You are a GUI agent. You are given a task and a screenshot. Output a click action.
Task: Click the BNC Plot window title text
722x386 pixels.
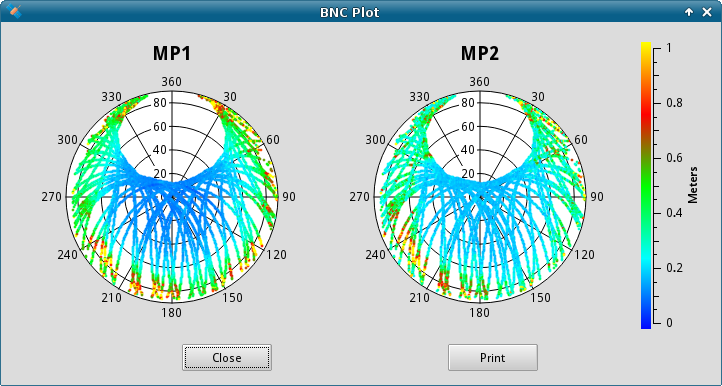349,12
